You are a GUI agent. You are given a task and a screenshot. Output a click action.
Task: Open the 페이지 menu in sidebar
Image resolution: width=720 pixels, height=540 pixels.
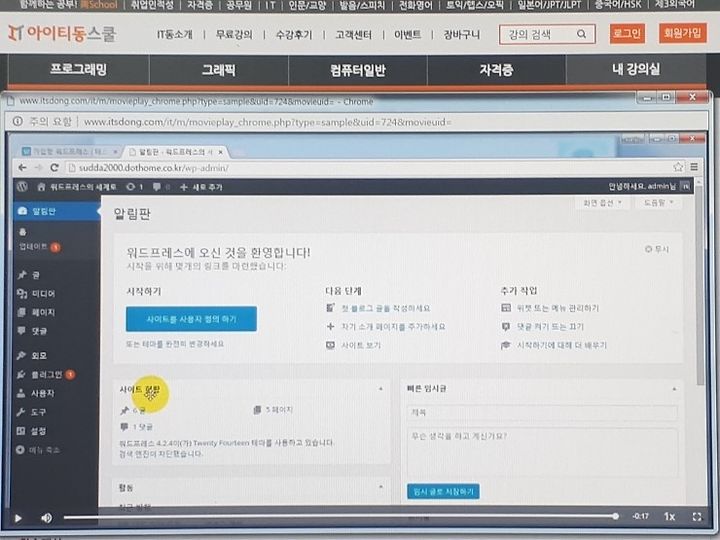pos(36,312)
